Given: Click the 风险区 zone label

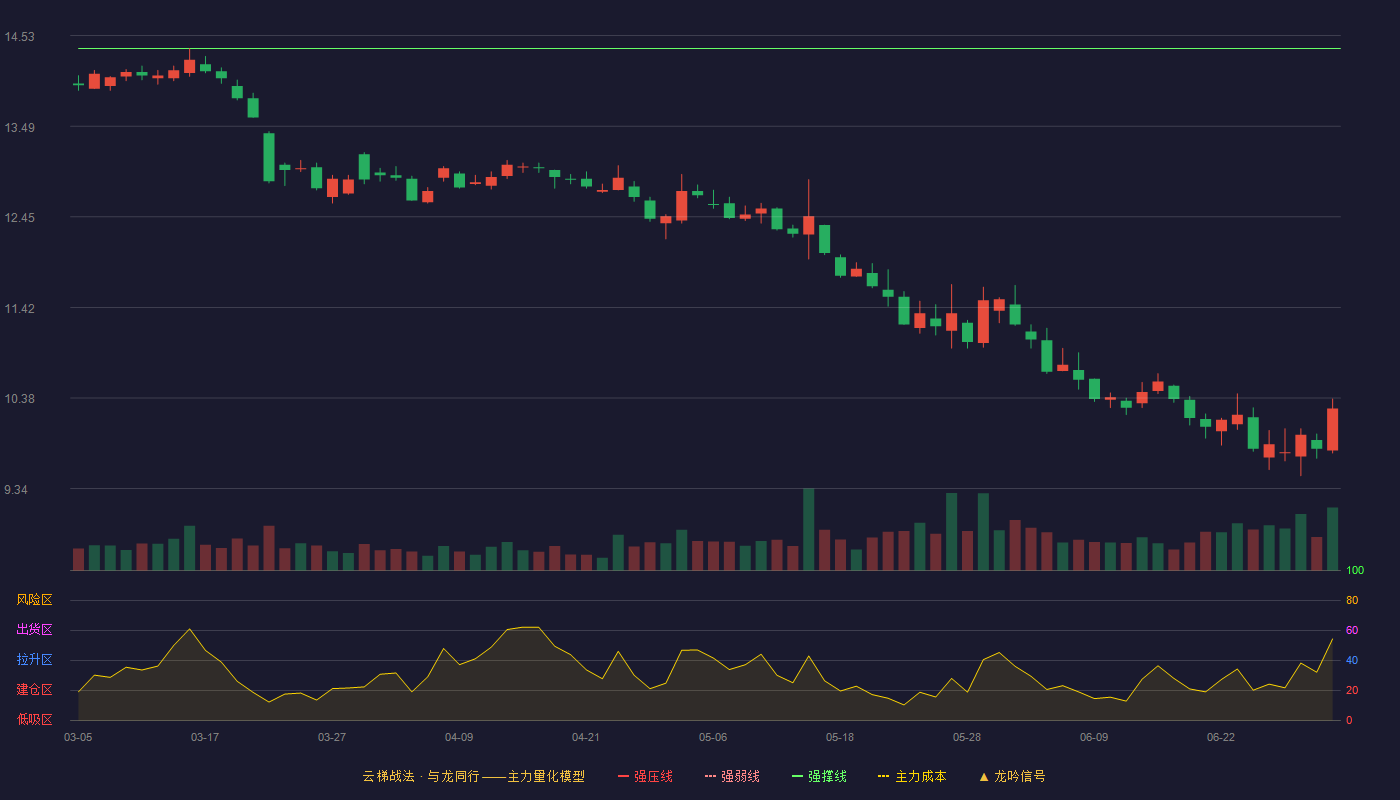Looking at the screenshot, I should (x=34, y=600).
